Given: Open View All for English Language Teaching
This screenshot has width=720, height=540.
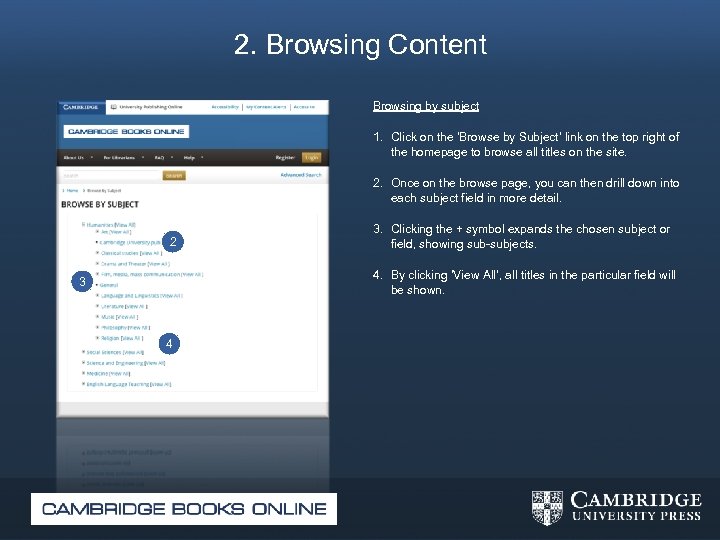Looking at the screenshot, I should (x=161, y=384).
